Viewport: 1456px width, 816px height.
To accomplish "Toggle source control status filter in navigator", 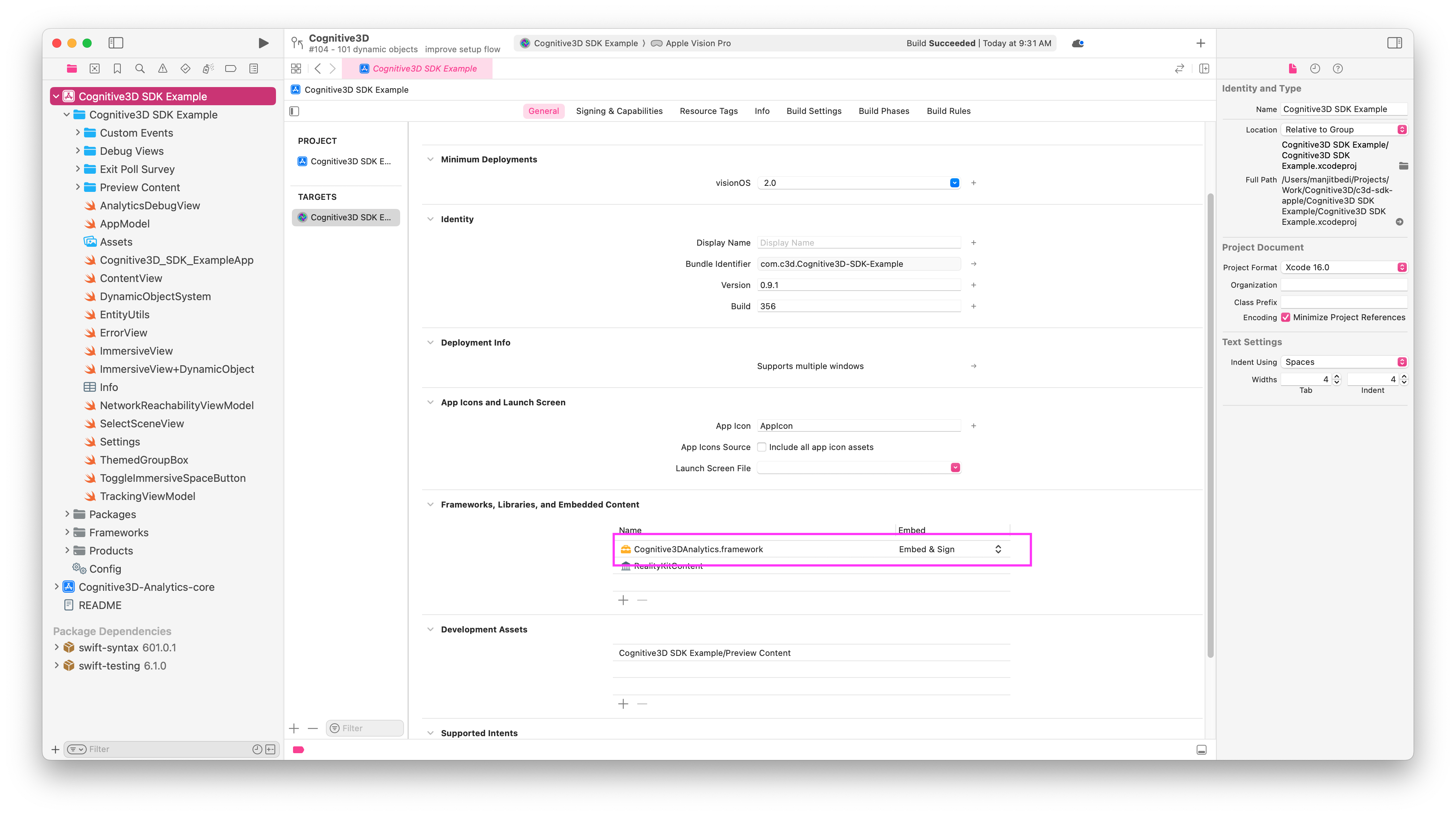I will click(271, 749).
